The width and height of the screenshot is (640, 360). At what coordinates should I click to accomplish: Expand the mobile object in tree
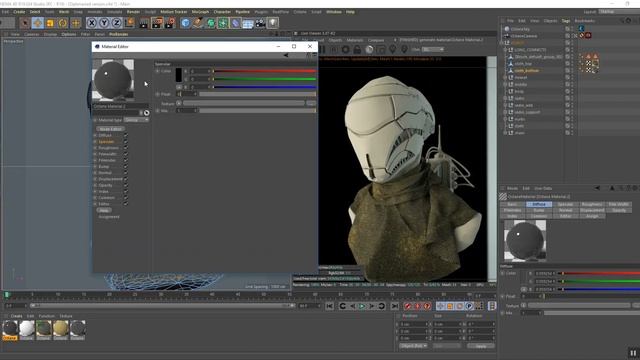505,84
